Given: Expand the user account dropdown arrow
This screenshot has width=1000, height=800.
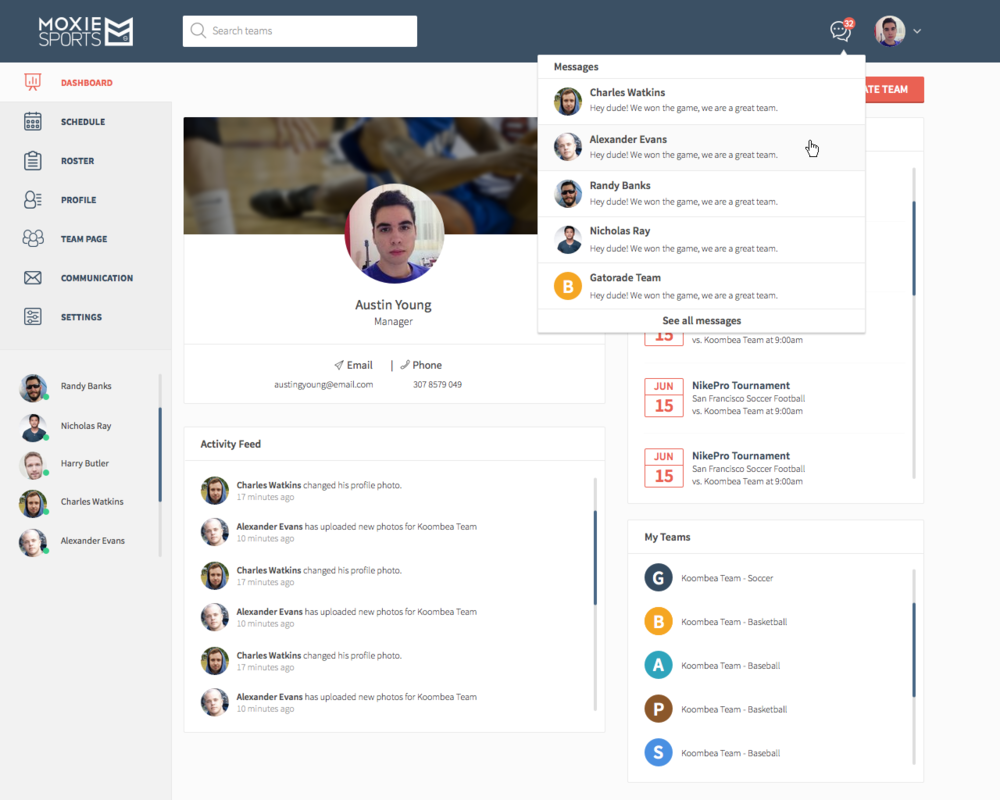Looking at the screenshot, I should coord(917,31).
